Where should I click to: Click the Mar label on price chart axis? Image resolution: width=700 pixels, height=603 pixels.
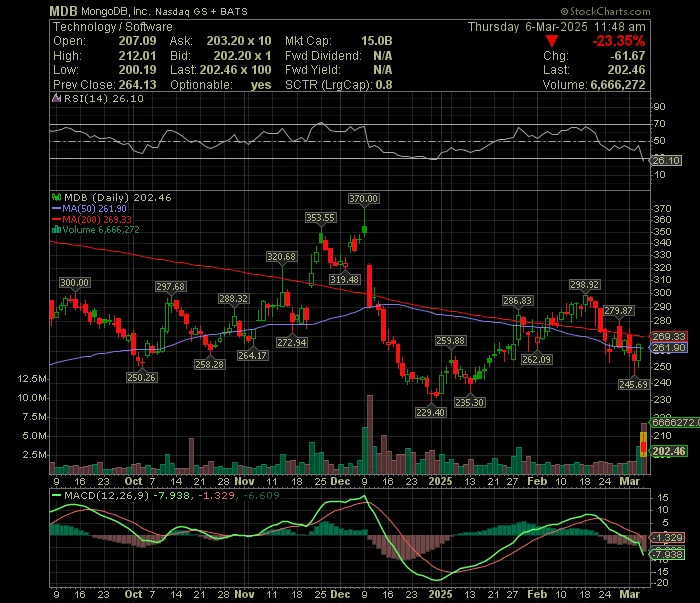tap(629, 482)
